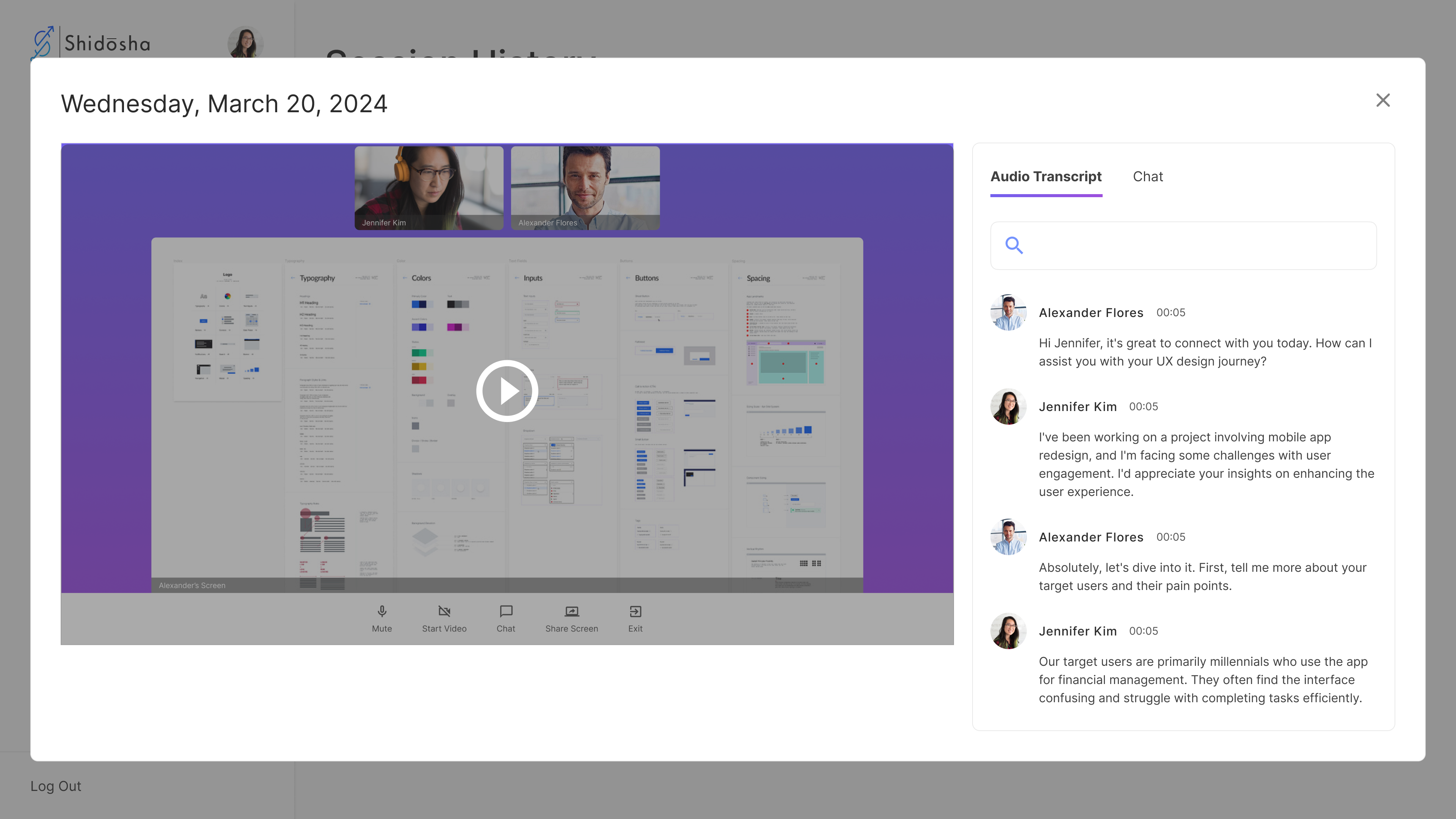Click the transcript search magnifier icon
Viewport: 1456px width, 819px height.
pyautogui.click(x=1014, y=245)
